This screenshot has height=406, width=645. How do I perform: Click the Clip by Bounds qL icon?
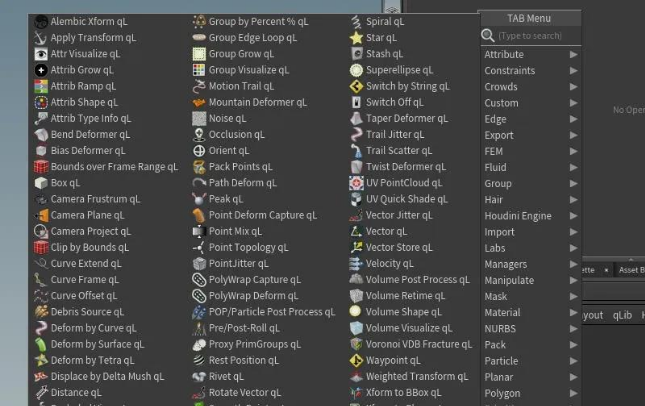click(41, 248)
